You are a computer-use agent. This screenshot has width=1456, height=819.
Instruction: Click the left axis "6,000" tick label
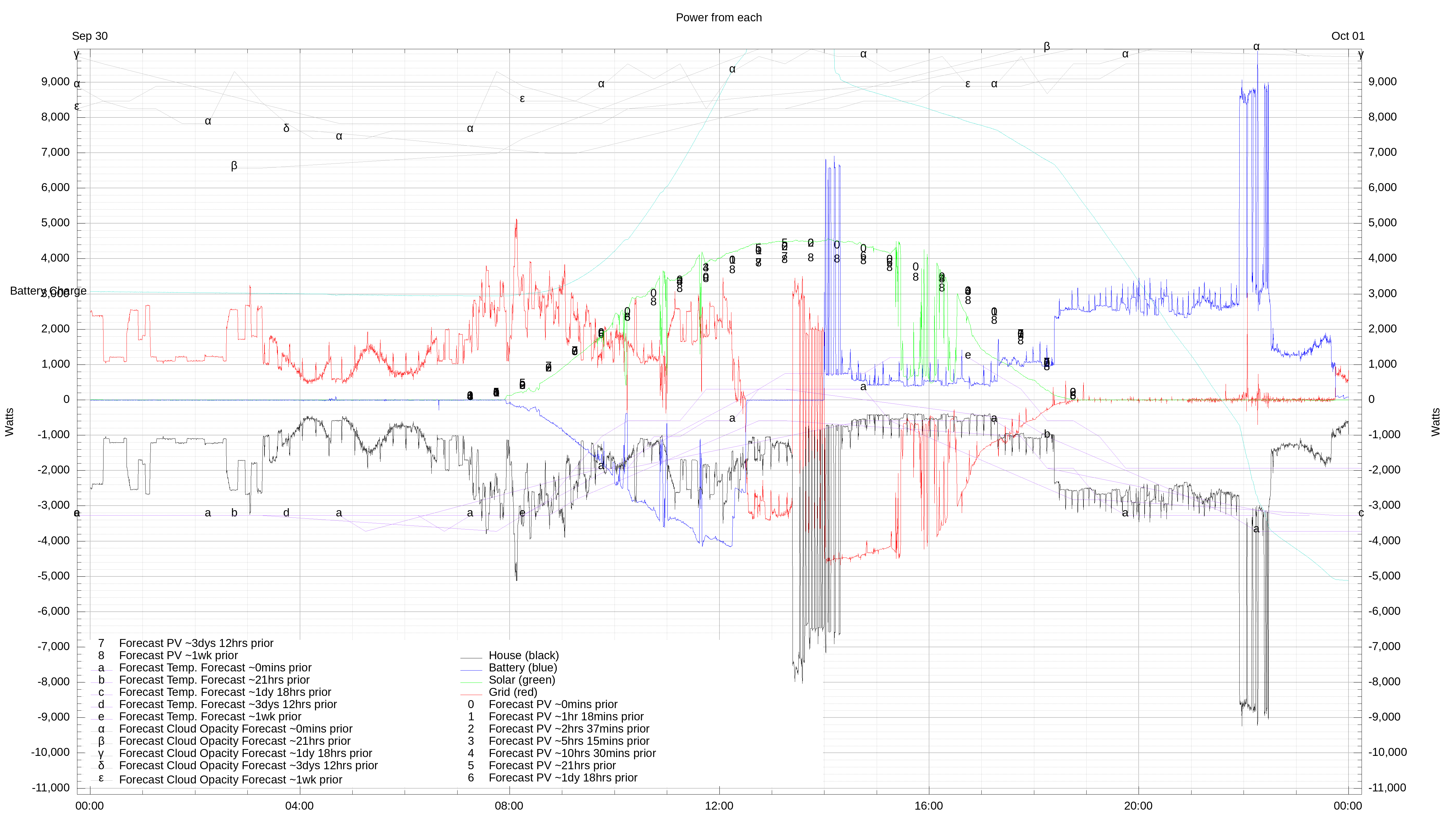click(x=55, y=188)
